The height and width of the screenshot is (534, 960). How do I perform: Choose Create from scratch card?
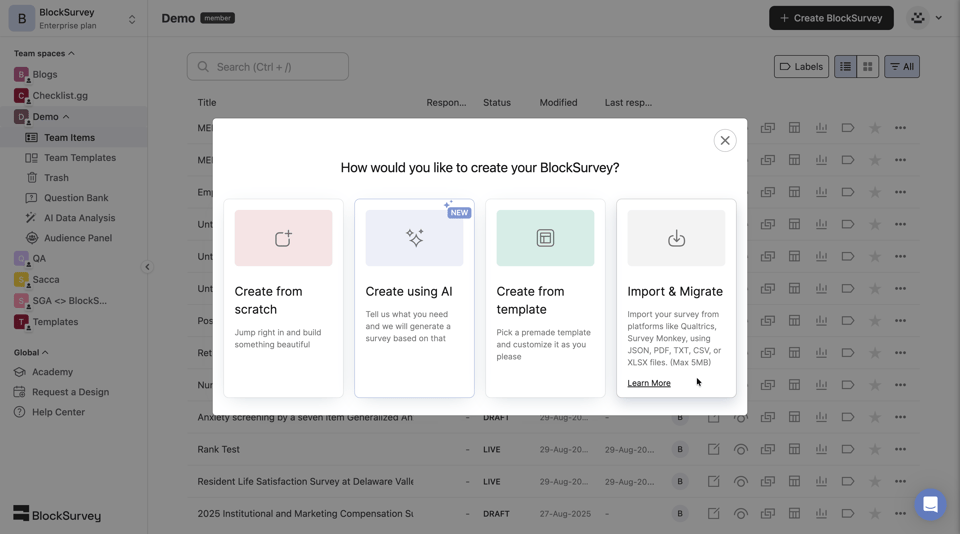(283, 298)
